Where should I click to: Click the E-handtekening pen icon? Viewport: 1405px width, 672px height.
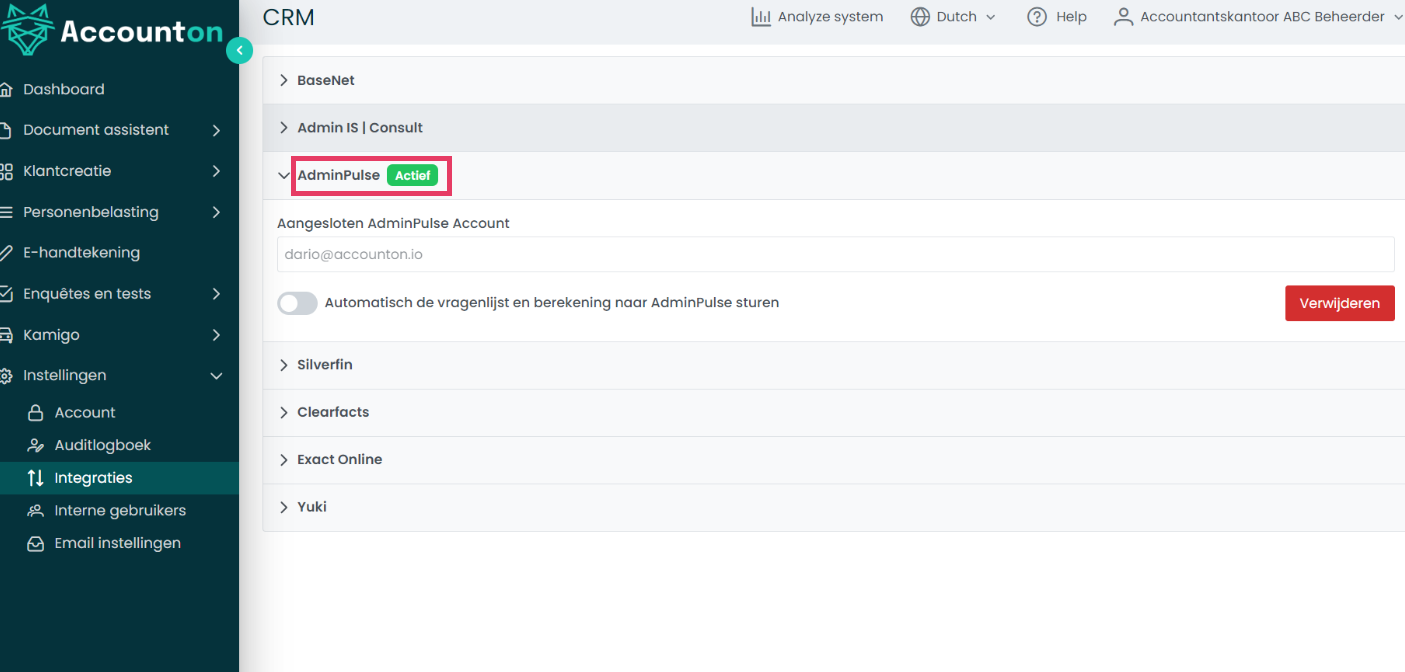pos(6,253)
